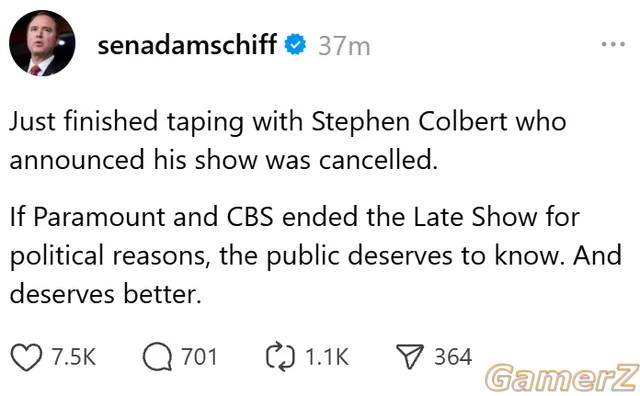Open the 37m post timestamp
This screenshot has width=640, height=396.
344,46
